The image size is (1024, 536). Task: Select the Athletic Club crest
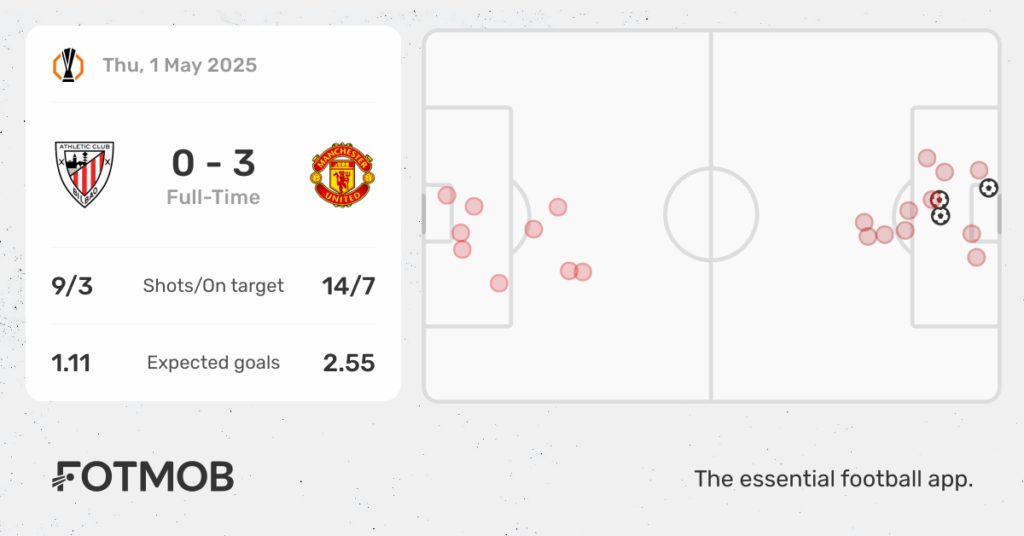pyautogui.click(x=84, y=174)
